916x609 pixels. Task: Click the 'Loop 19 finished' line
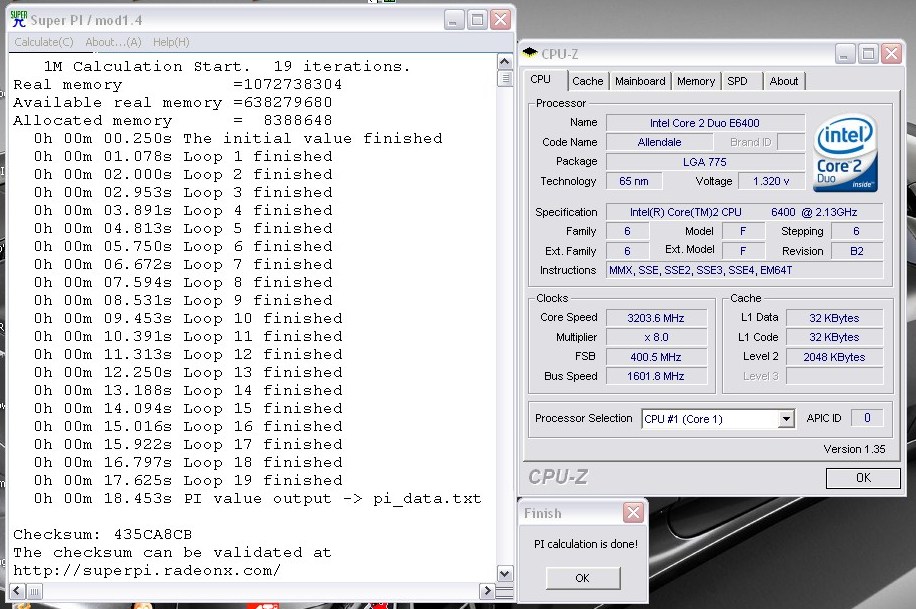click(188, 480)
